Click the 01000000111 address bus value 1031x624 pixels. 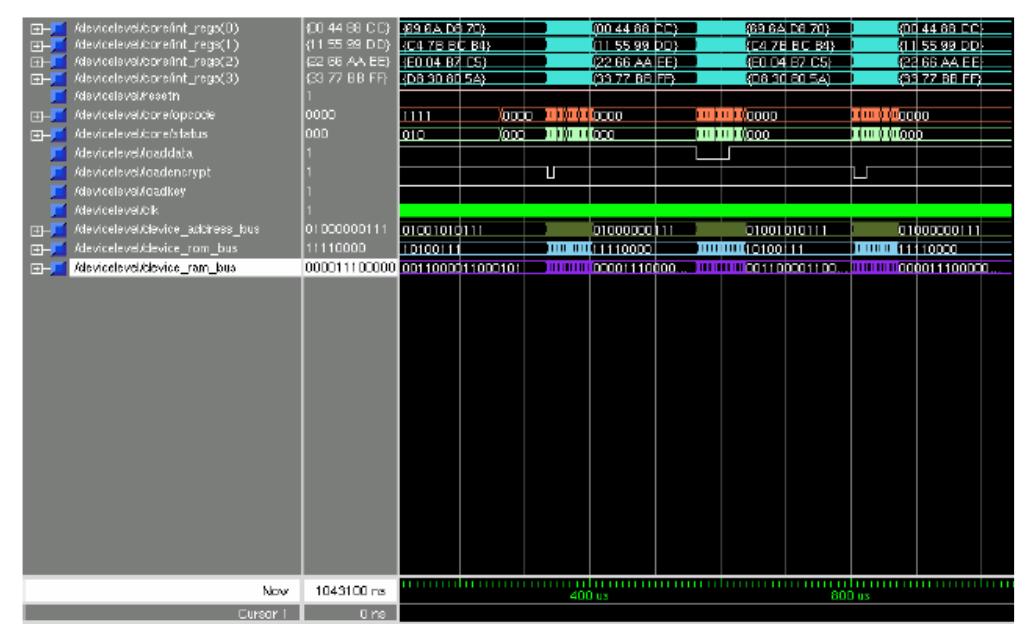tap(347, 229)
